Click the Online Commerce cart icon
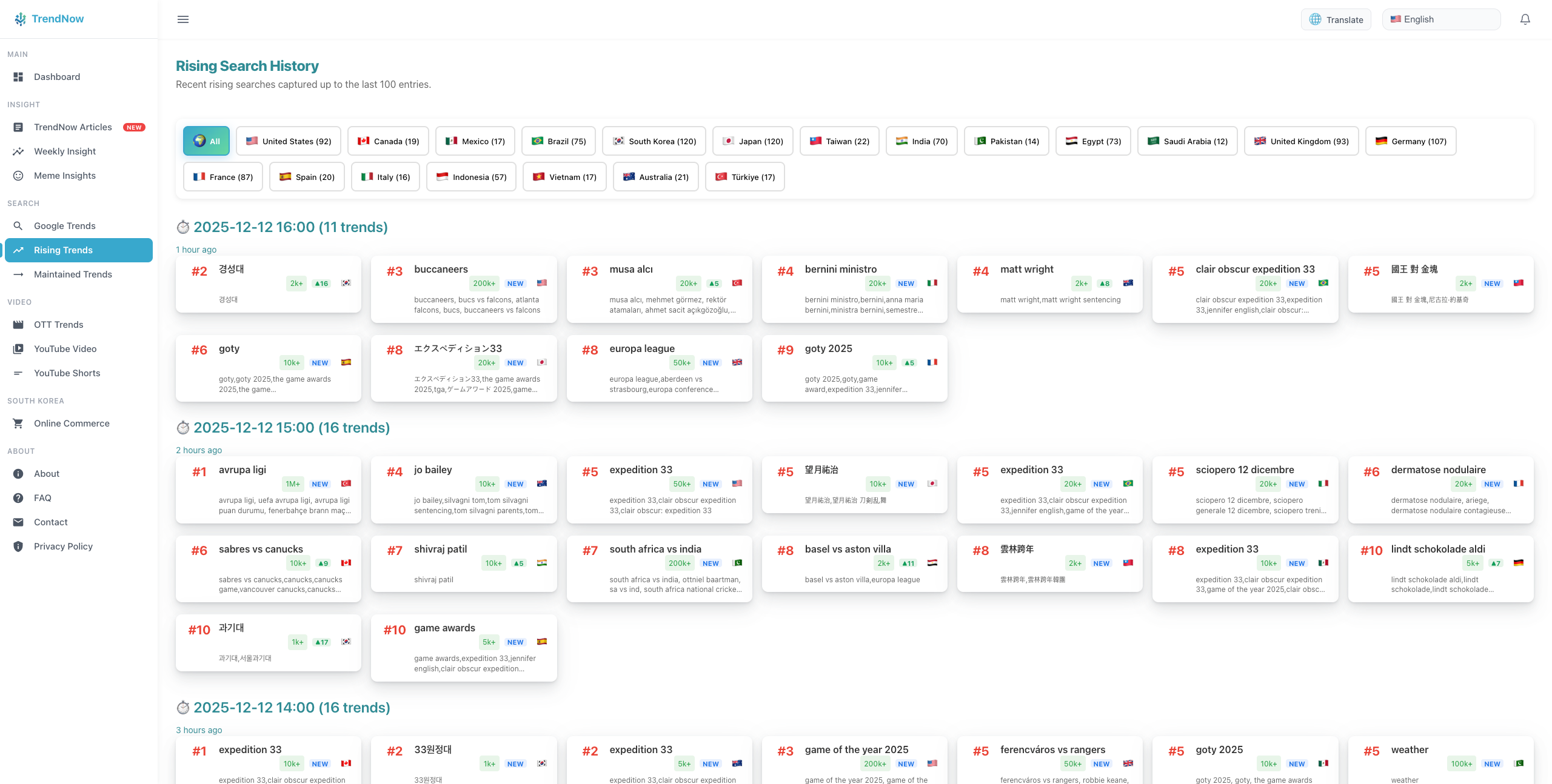 tap(18, 424)
